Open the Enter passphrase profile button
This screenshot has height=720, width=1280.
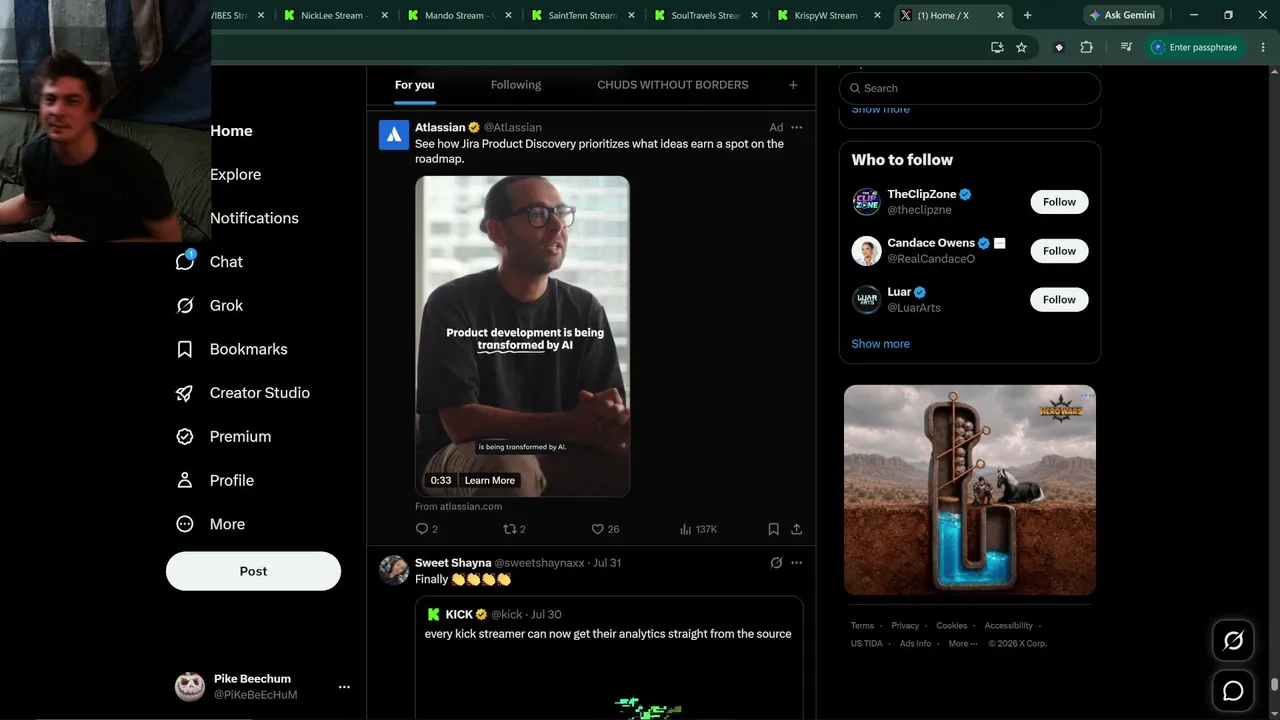[1194, 47]
